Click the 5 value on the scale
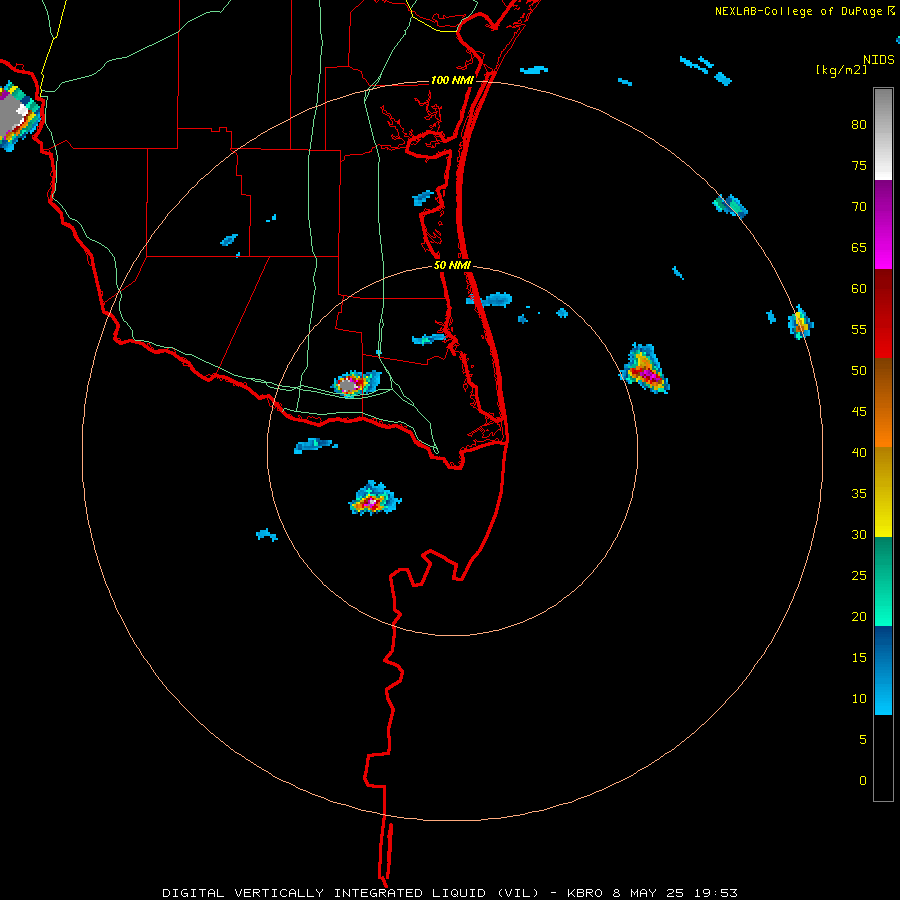Viewport: 900px width, 900px height. 863,739
